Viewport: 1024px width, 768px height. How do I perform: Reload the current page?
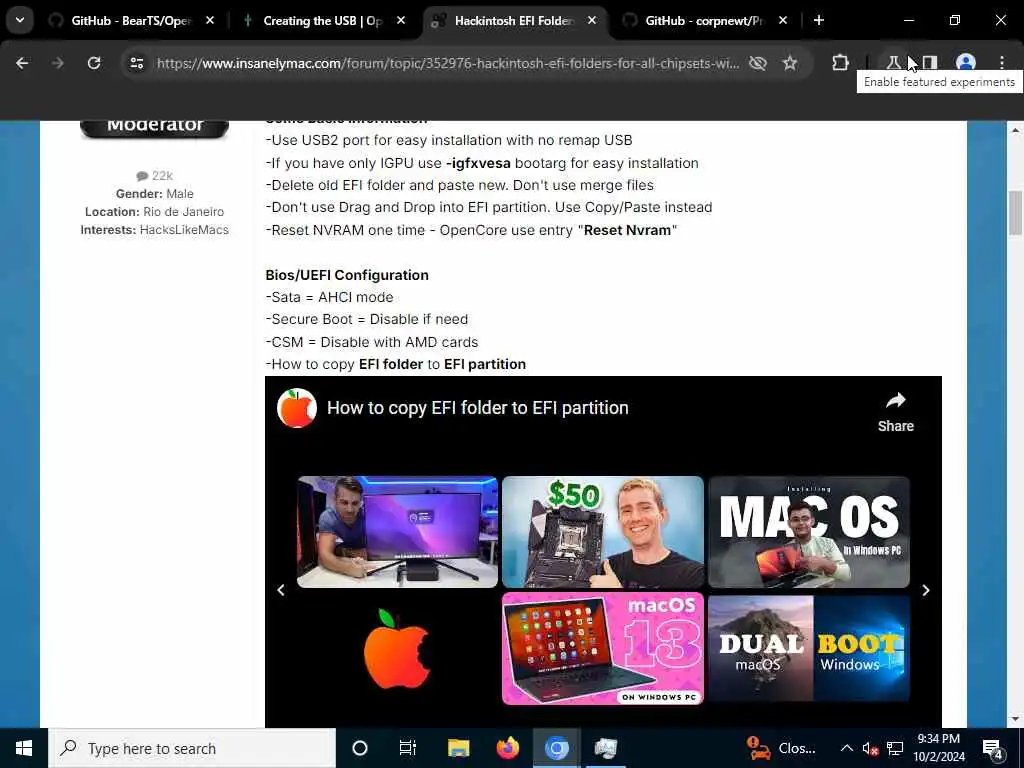[x=94, y=63]
